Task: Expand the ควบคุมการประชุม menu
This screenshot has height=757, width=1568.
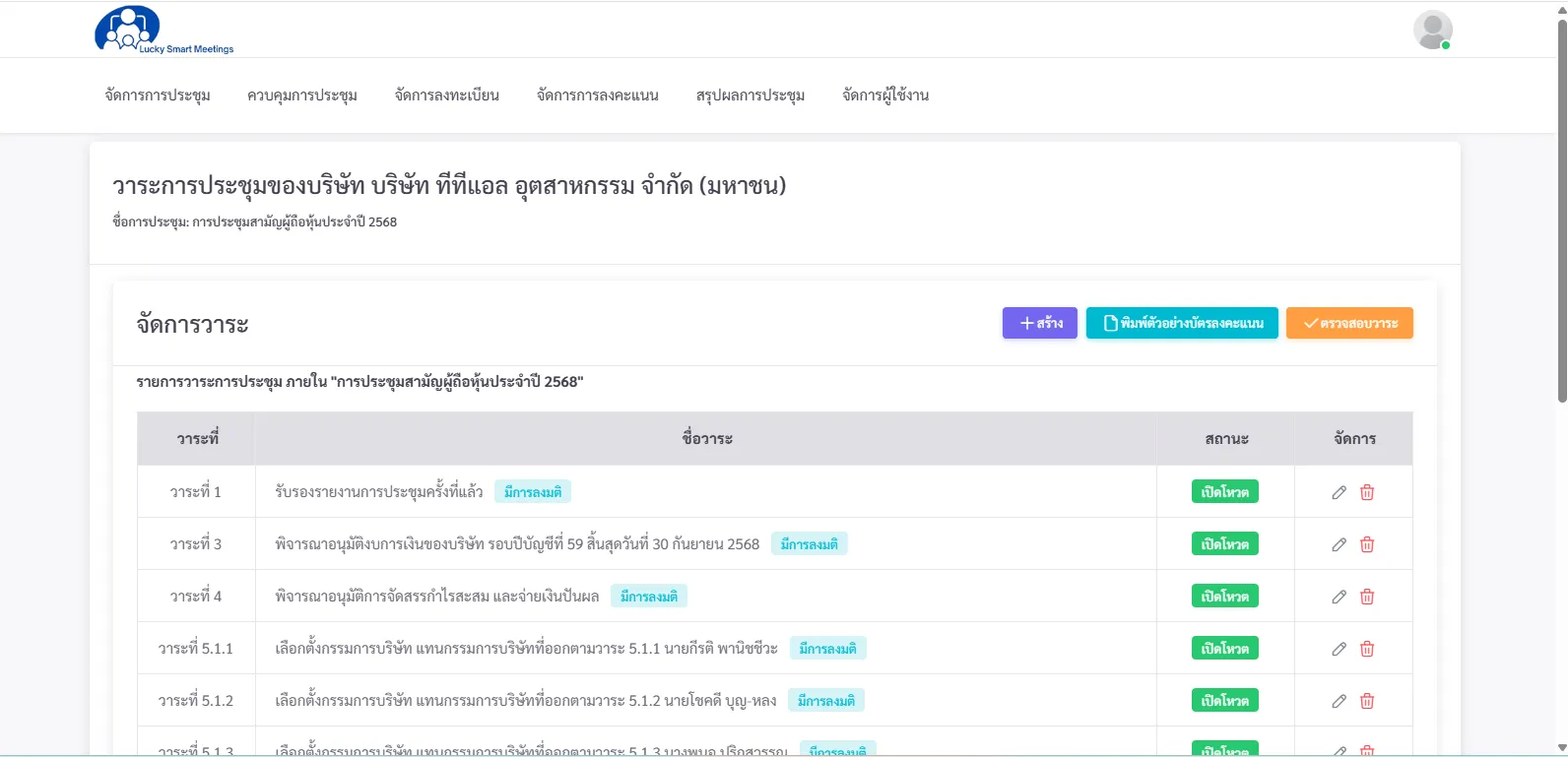Action: click(301, 95)
